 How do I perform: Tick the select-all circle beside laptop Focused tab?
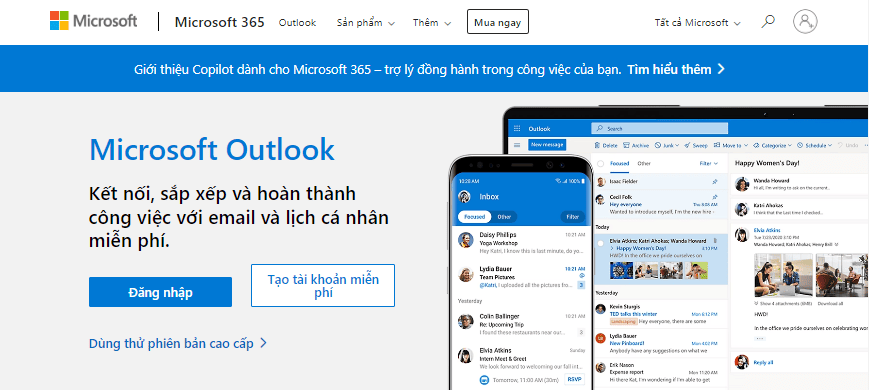coord(601,163)
